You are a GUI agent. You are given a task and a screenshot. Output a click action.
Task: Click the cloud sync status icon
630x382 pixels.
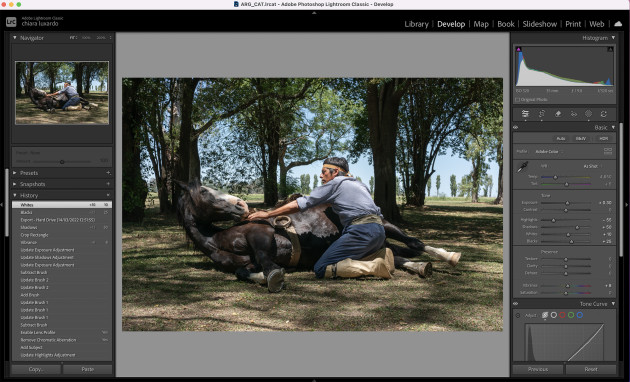tap(618, 24)
